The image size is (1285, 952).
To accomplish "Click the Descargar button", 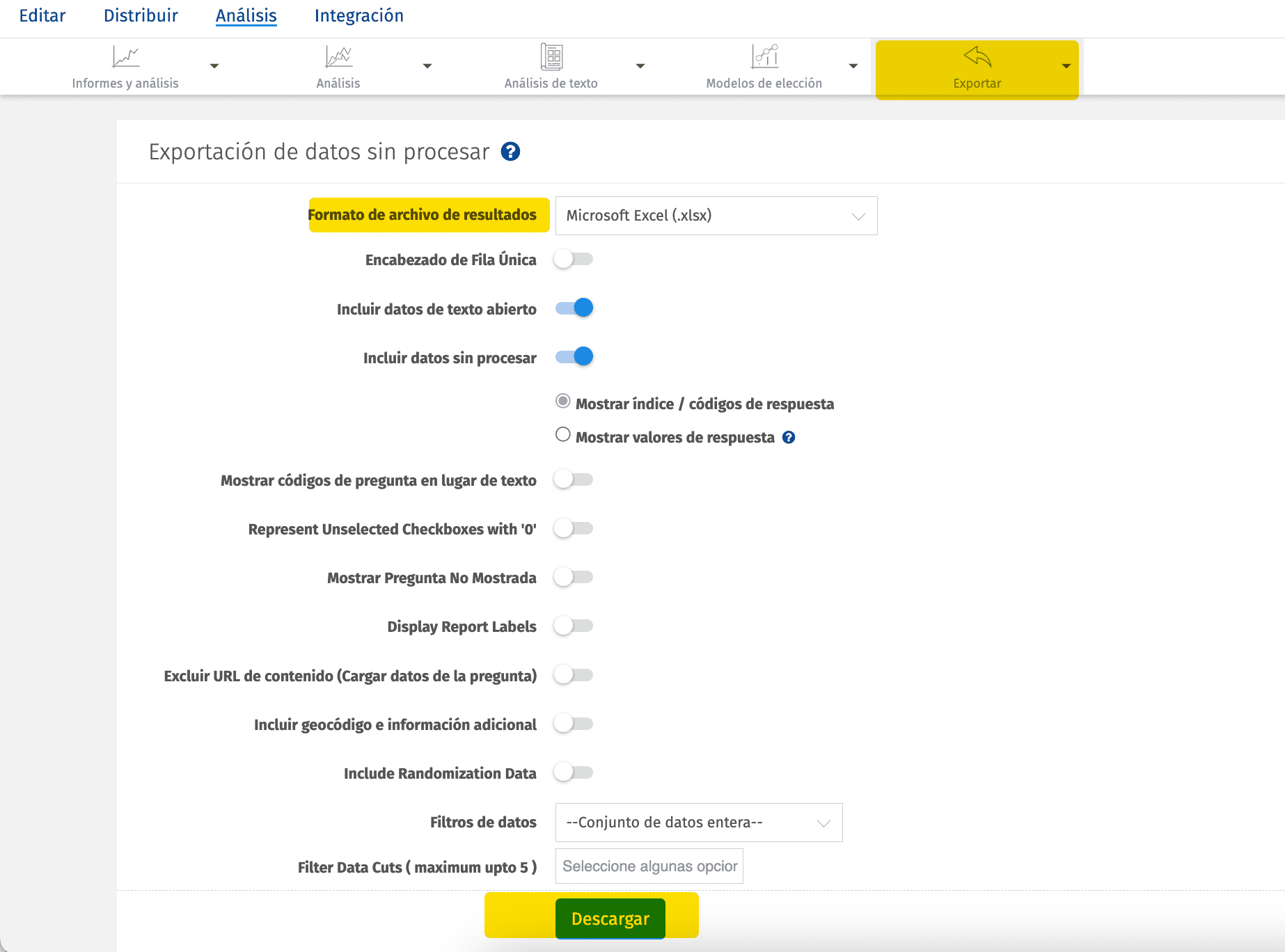I will [x=609, y=918].
